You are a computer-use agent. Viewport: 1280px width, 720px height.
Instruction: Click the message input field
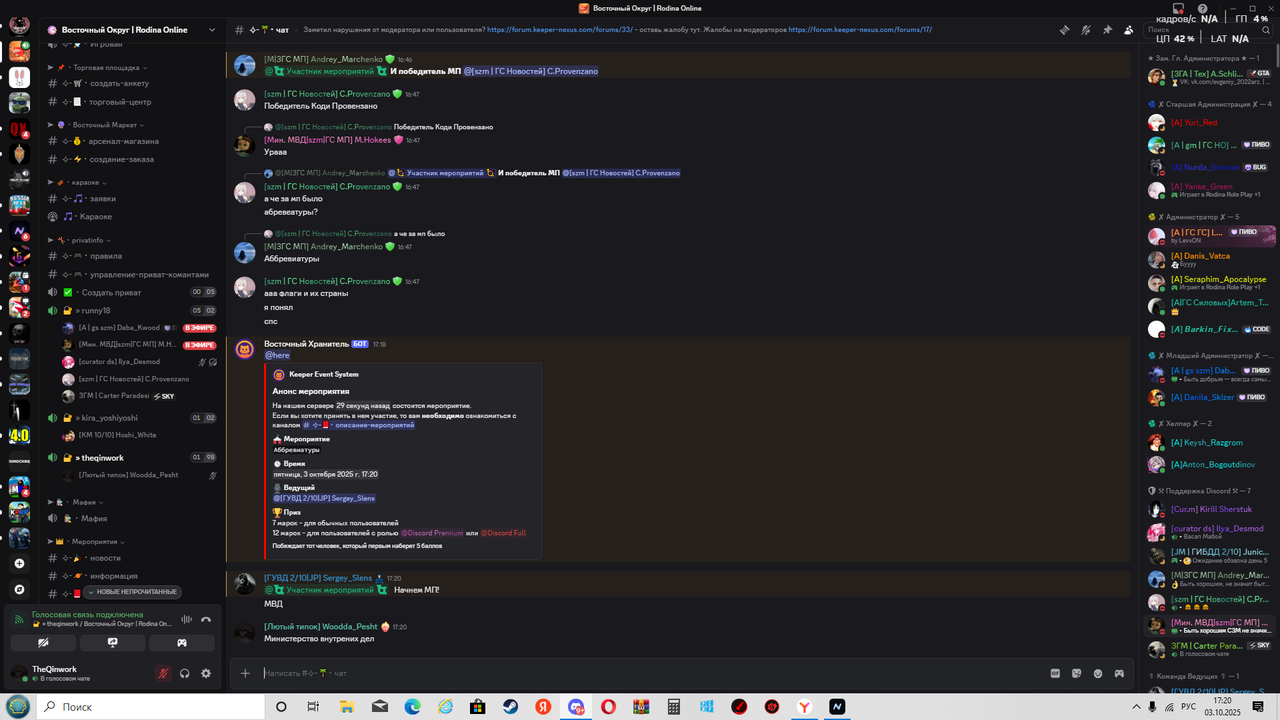click(650, 673)
